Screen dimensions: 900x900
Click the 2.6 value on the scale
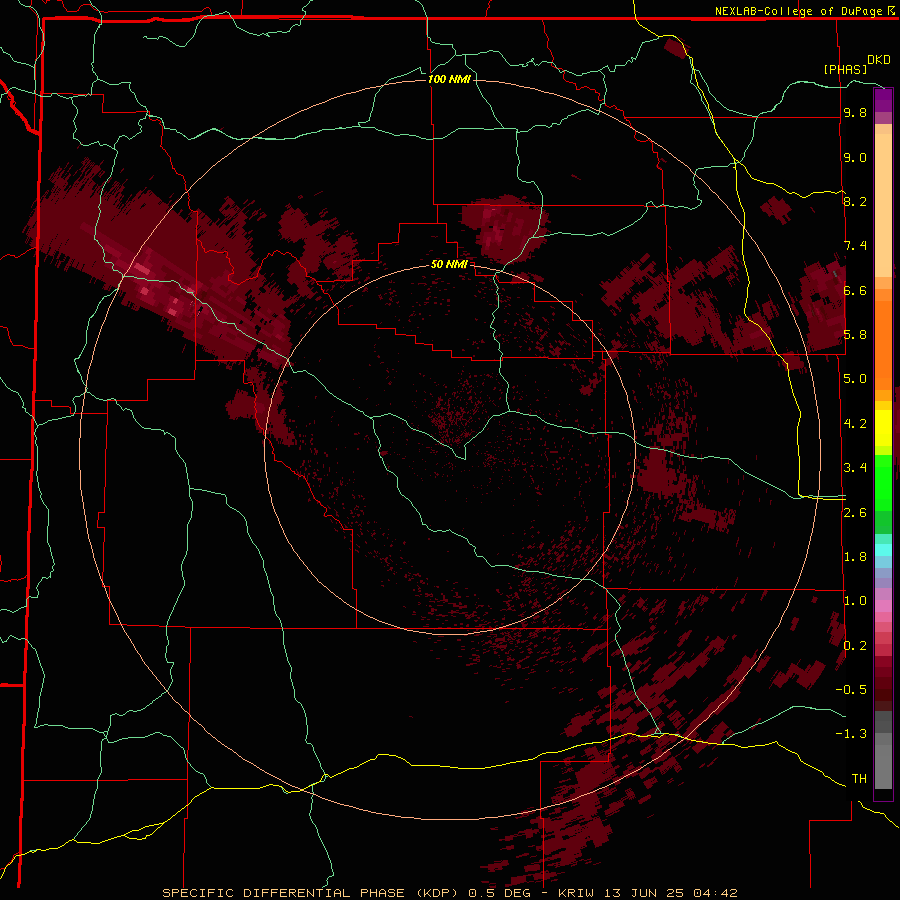(x=855, y=513)
